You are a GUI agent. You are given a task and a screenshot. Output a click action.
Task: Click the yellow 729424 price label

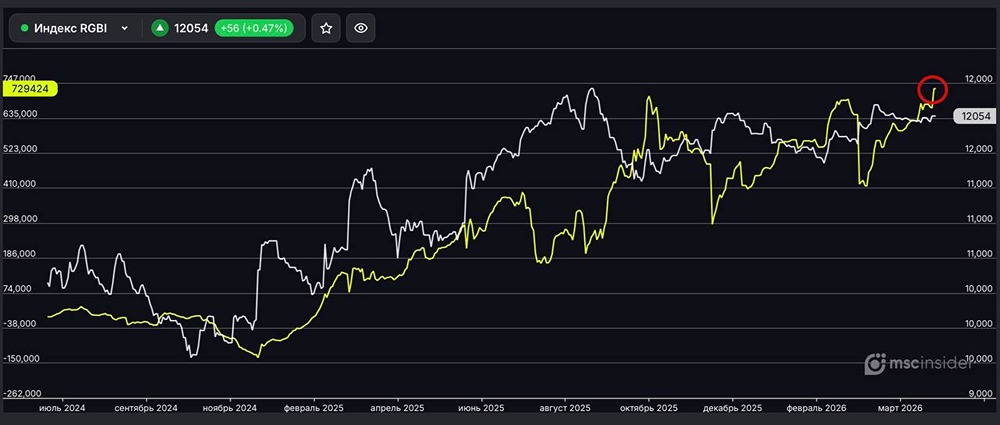[30, 89]
